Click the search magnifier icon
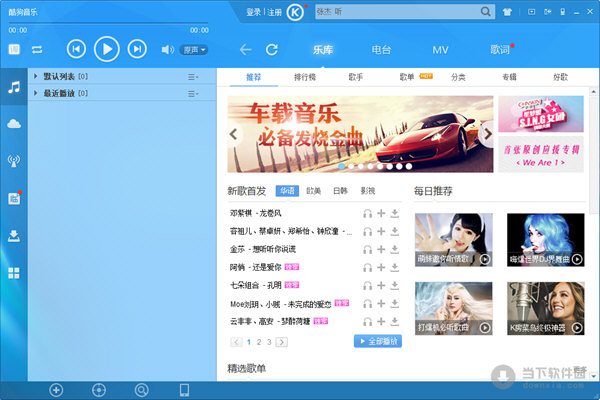Screen dimensions: 600x400 (486, 12)
